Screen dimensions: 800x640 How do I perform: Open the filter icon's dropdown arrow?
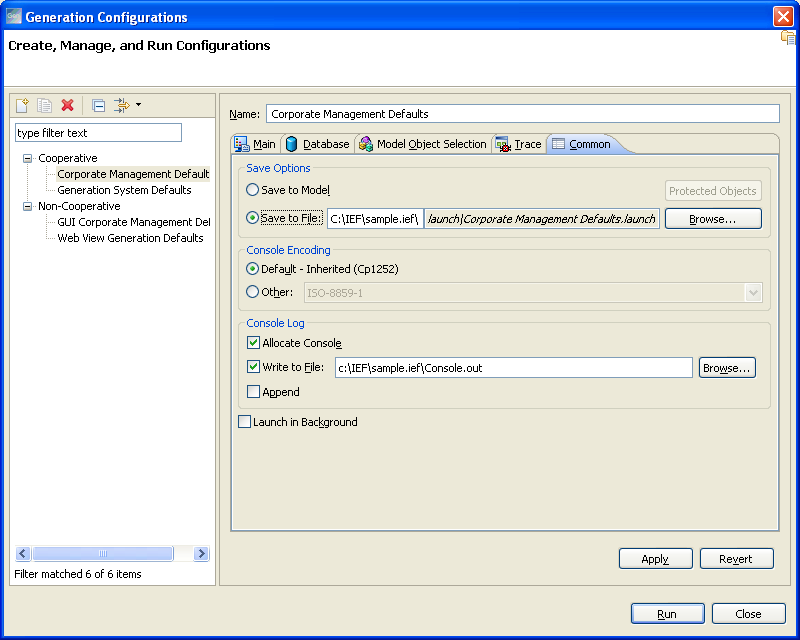(137, 105)
